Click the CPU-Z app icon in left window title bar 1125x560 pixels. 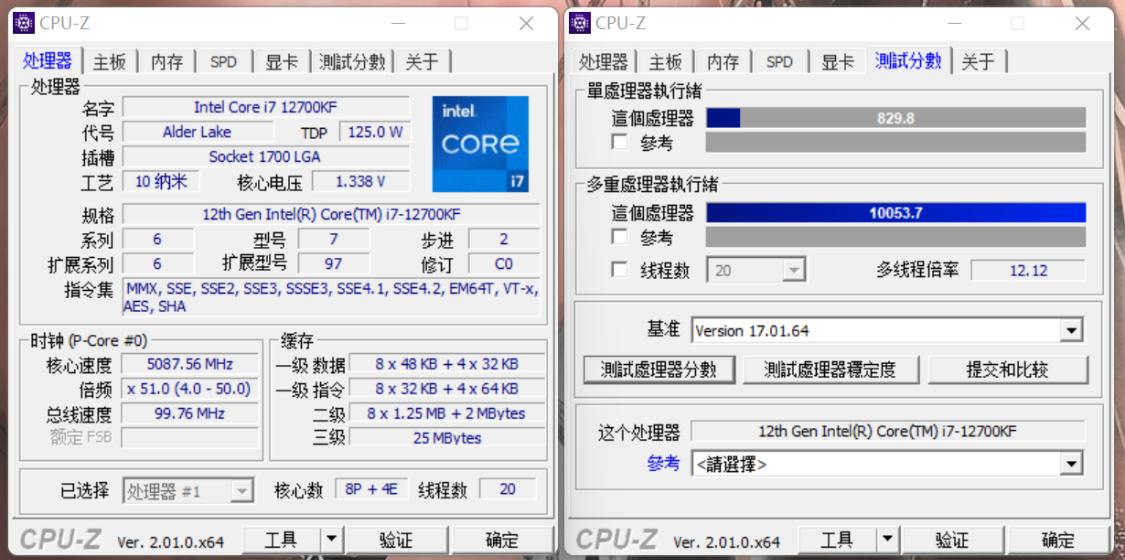tap(24, 23)
